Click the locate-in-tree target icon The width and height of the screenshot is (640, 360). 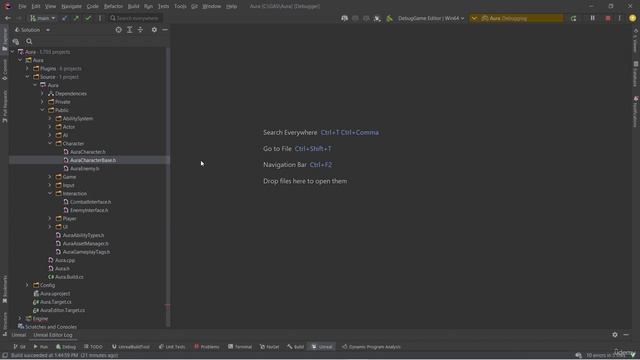(x=118, y=30)
